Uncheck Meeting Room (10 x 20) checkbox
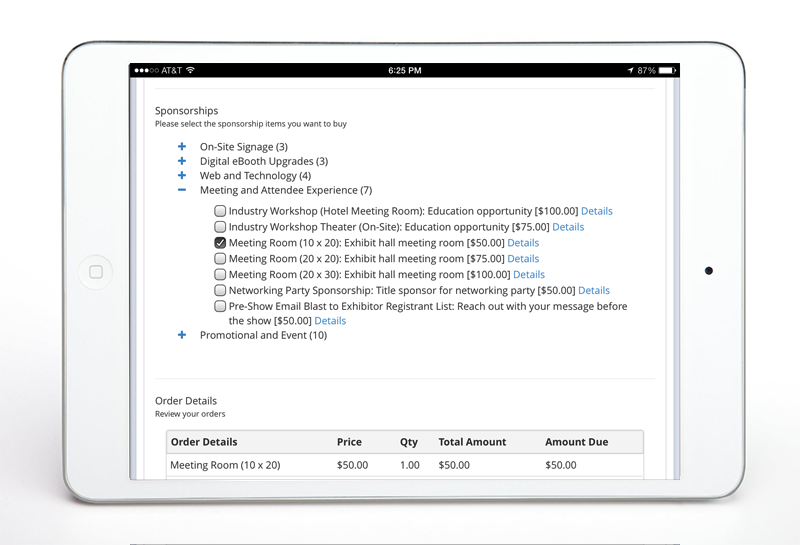This screenshot has width=800, height=545. click(220, 242)
